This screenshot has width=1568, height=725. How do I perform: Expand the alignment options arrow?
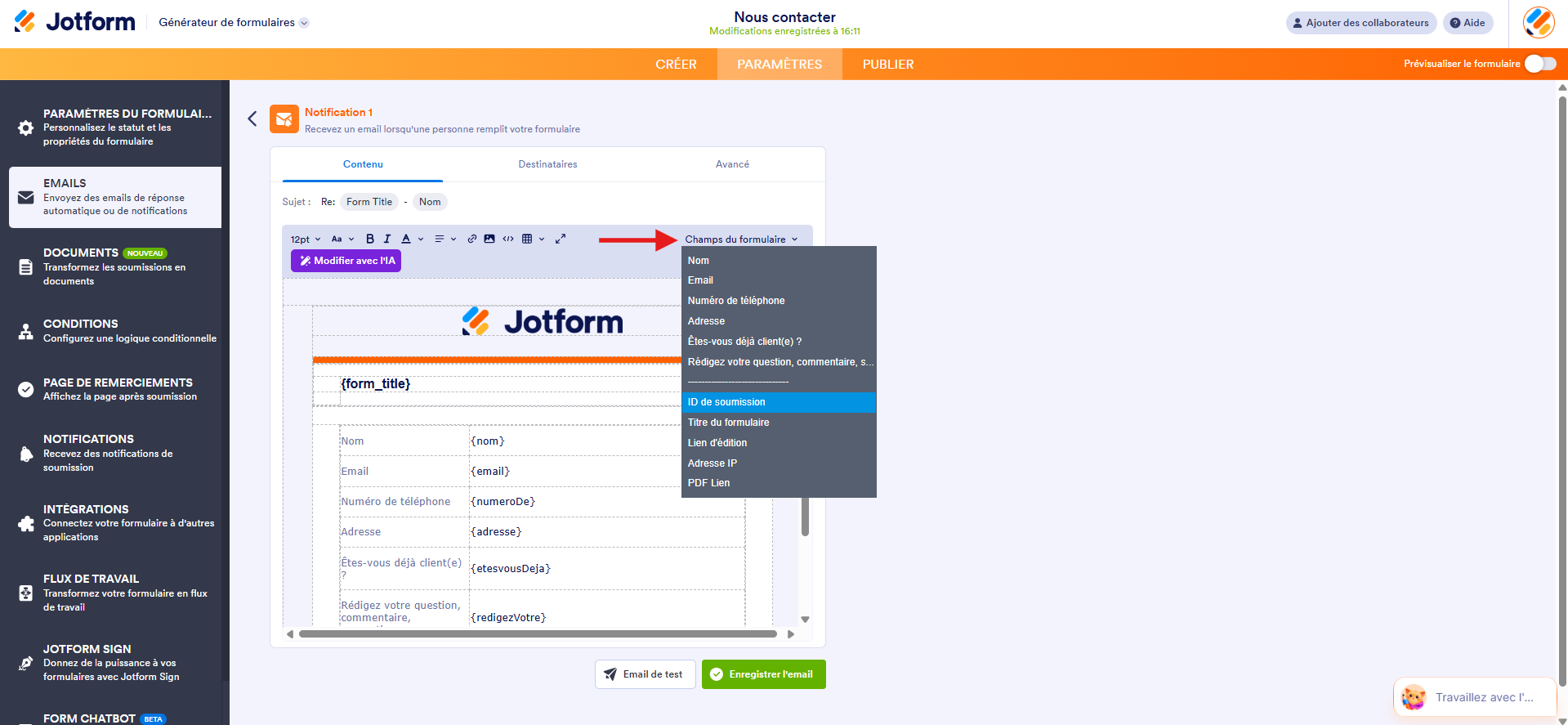click(453, 239)
